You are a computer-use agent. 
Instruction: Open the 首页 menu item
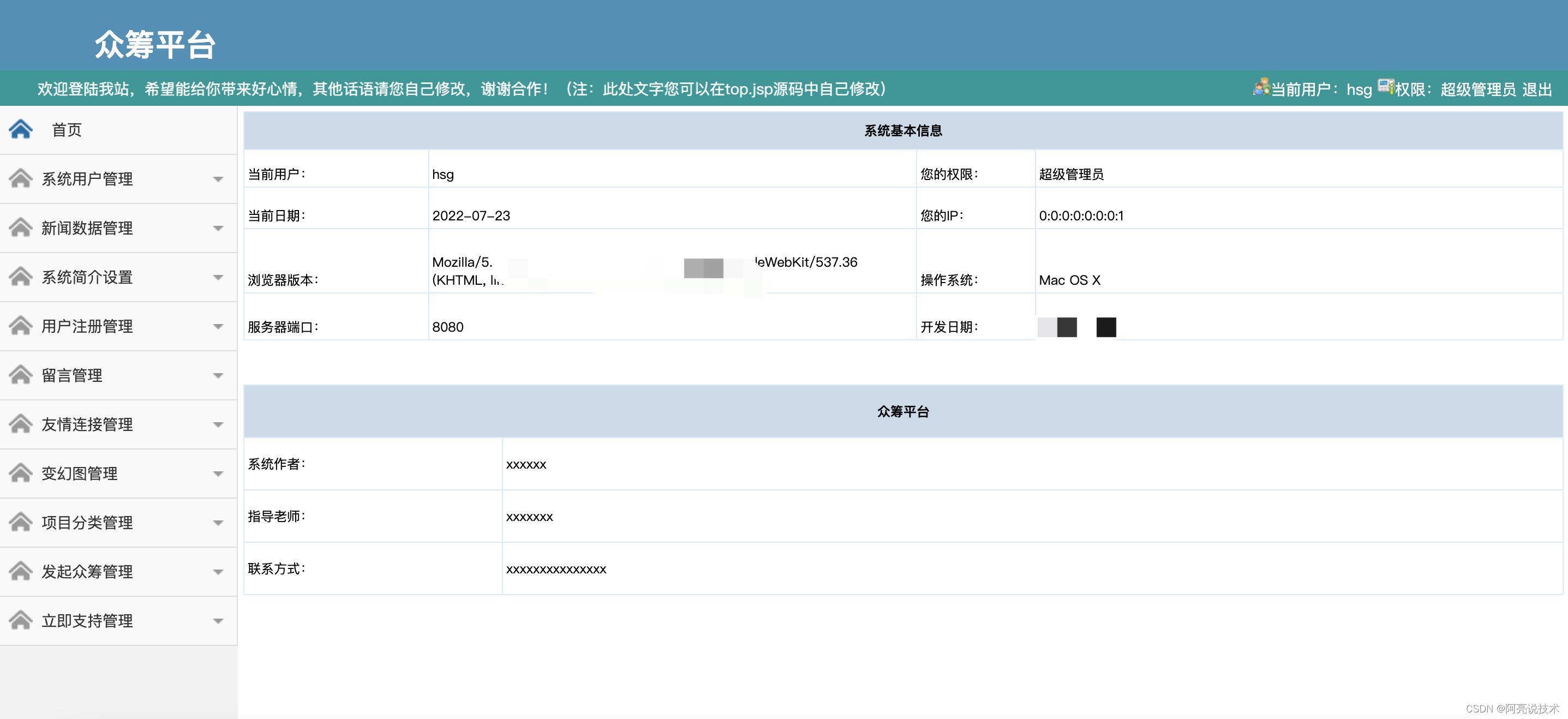[x=67, y=130]
